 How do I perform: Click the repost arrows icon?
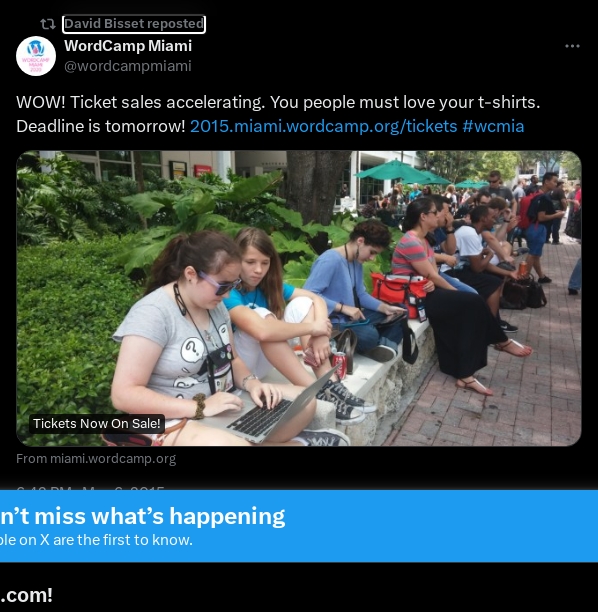click(x=48, y=24)
